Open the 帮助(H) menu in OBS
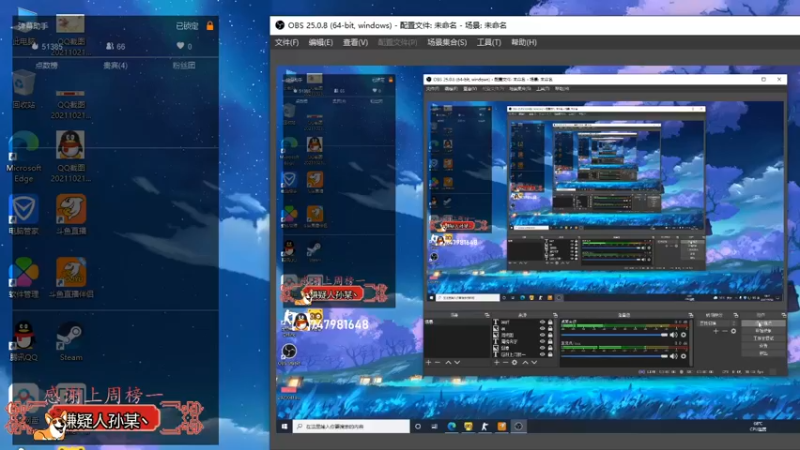800x450 pixels. [x=524, y=42]
